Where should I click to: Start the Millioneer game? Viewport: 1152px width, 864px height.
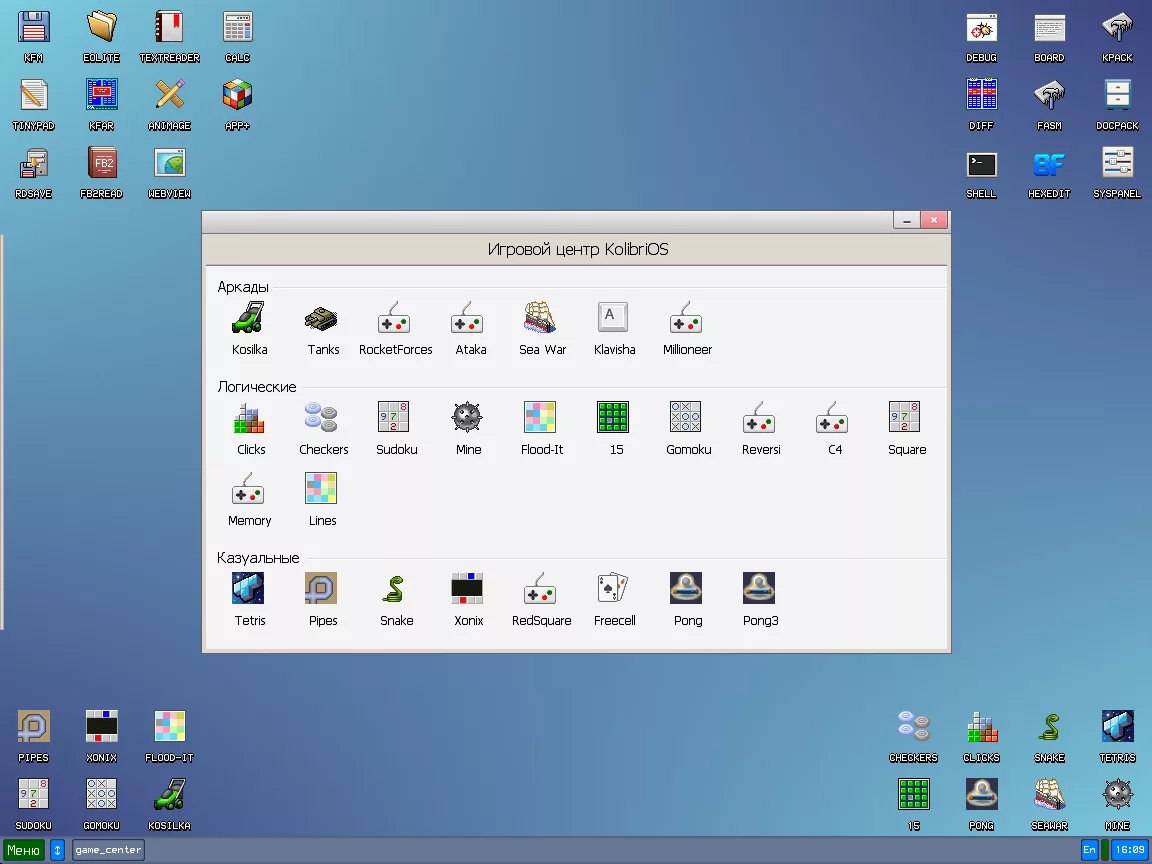point(686,328)
